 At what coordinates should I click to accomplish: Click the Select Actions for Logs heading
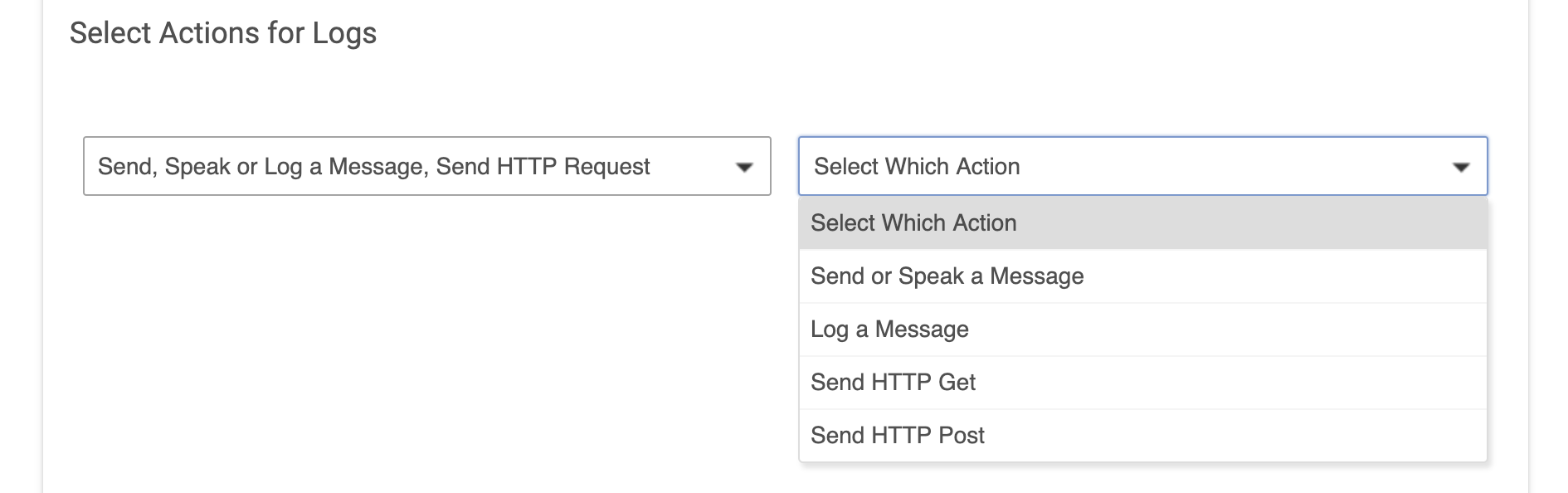[223, 33]
